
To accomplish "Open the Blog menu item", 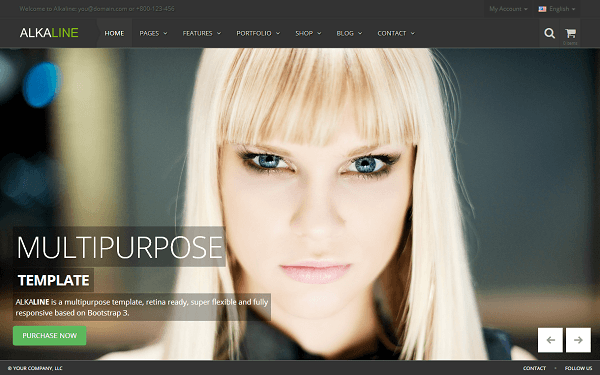I will (x=349, y=33).
